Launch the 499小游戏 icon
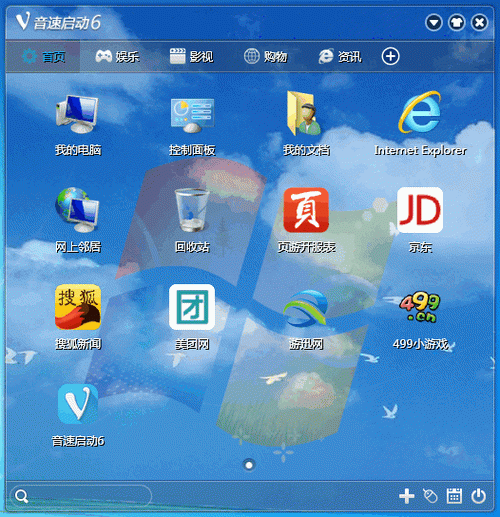The width and height of the screenshot is (500, 517). click(420, 307)
